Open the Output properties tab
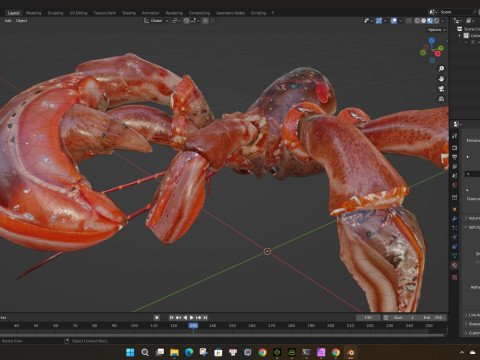480x360 pixels. pyautogui.click(x=455, y=157)
